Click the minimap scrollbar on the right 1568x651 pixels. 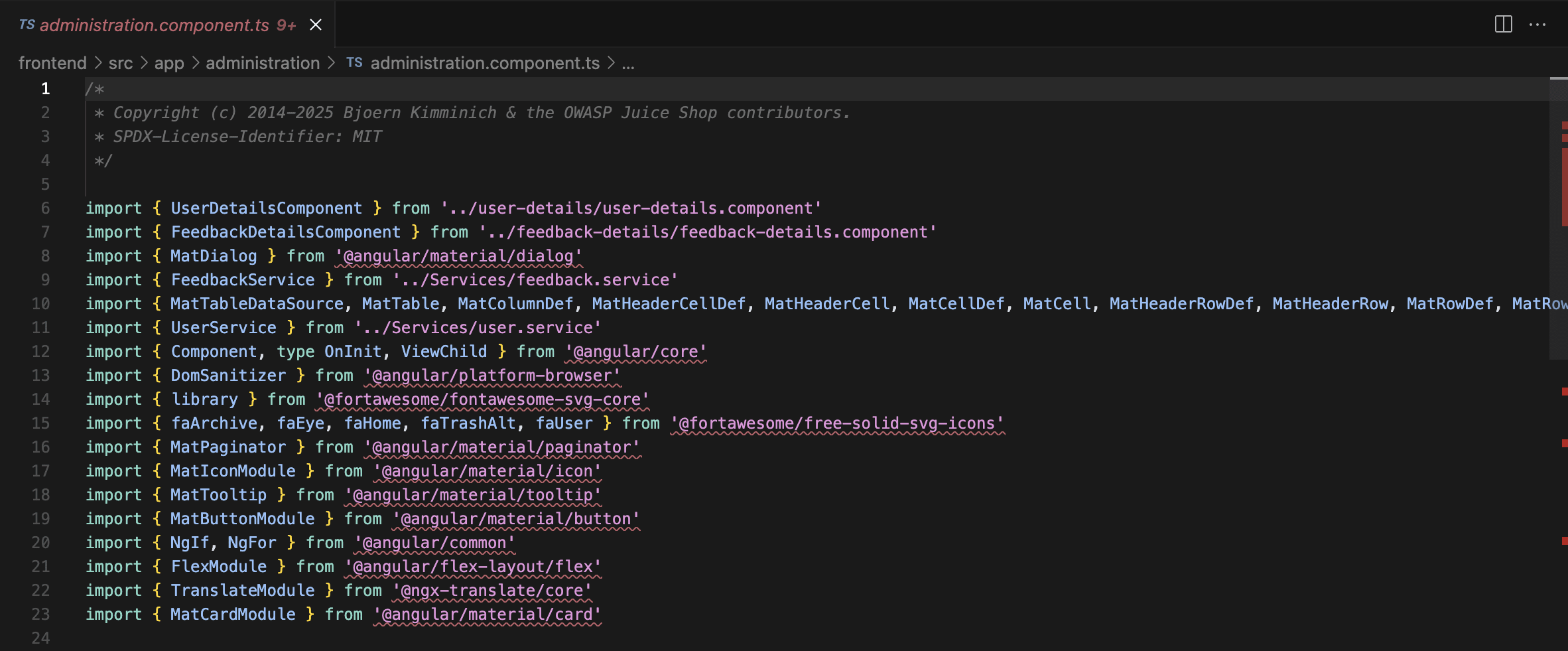(1559, 219)
